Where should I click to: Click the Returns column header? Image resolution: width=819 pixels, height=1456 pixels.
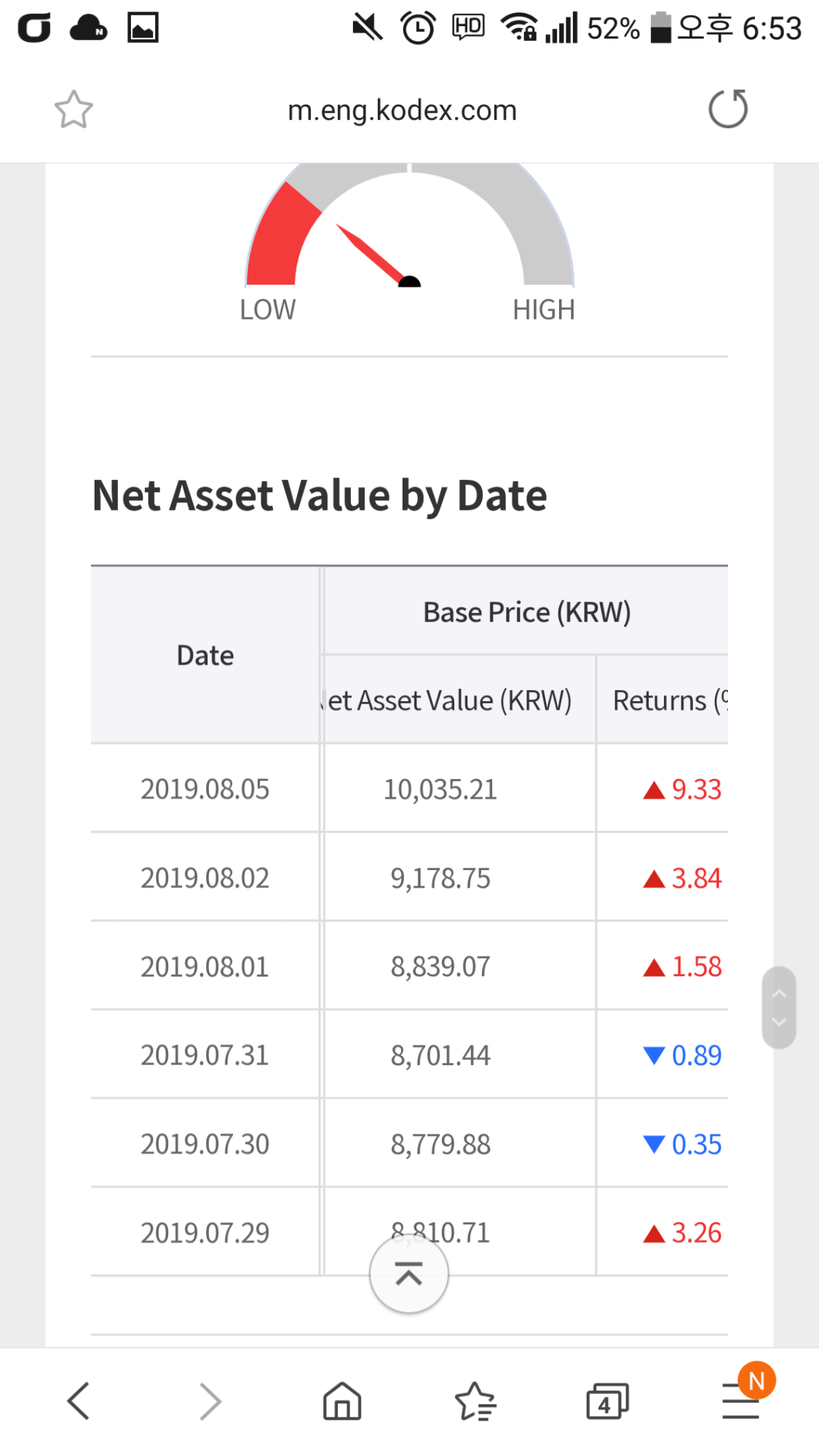666,700
